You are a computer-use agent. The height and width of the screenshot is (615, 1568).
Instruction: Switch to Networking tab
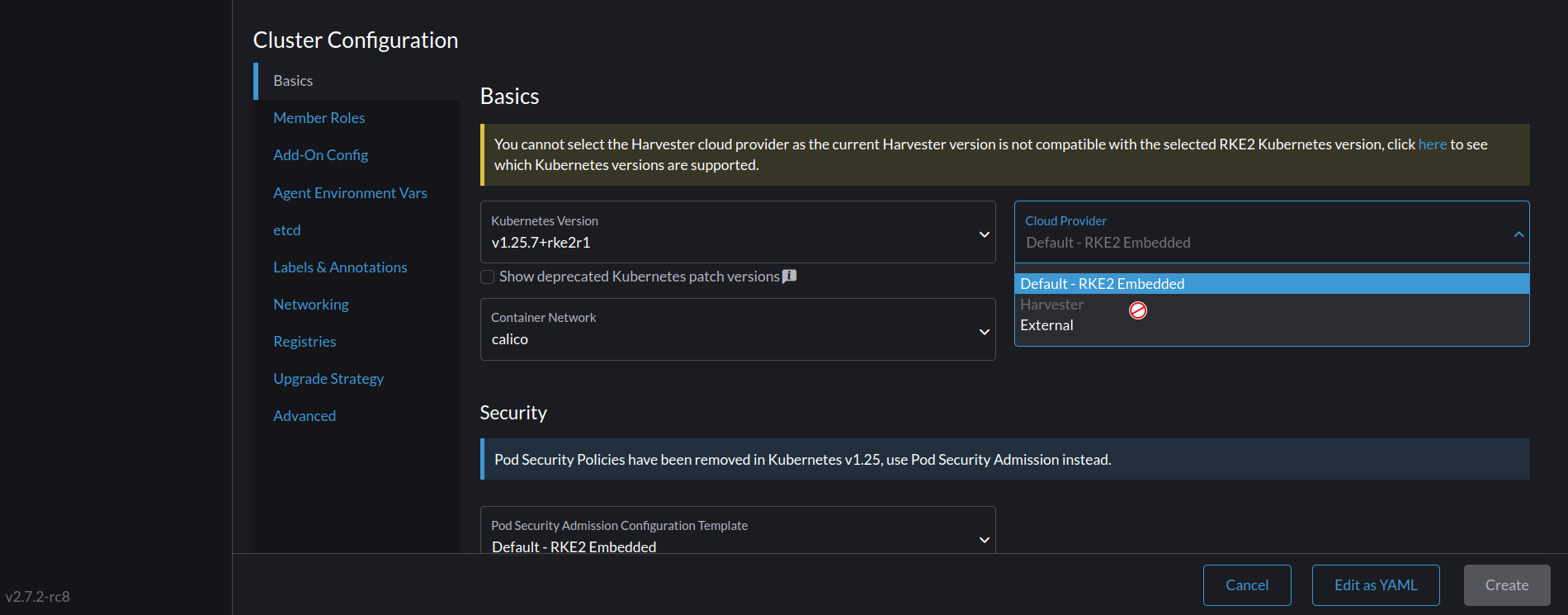pyautogui.click(x=310, y=305)
